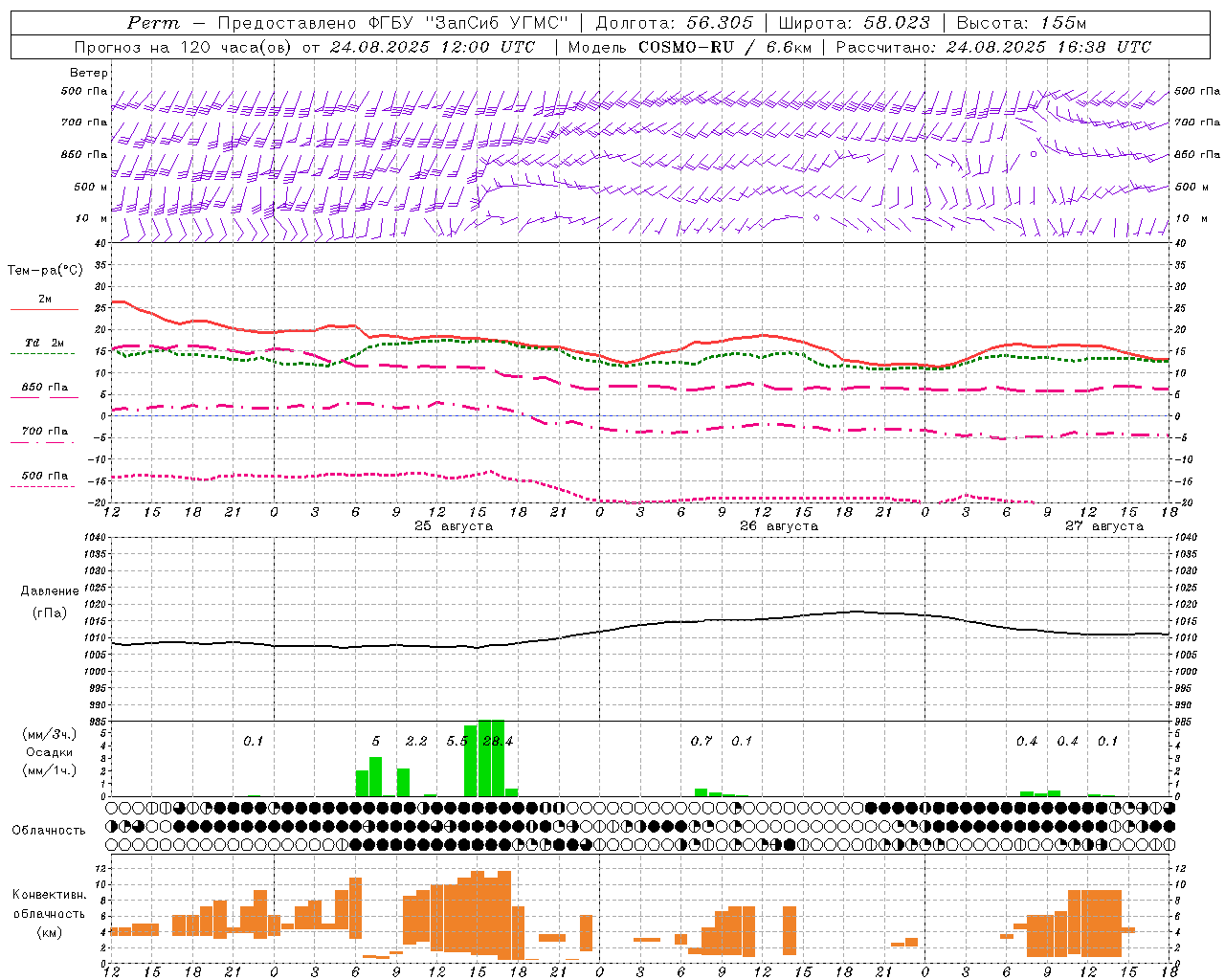Click the "Давление" pressure panel label
The width and height of the screenshot is (1225, 980).
tap(50, 591)
